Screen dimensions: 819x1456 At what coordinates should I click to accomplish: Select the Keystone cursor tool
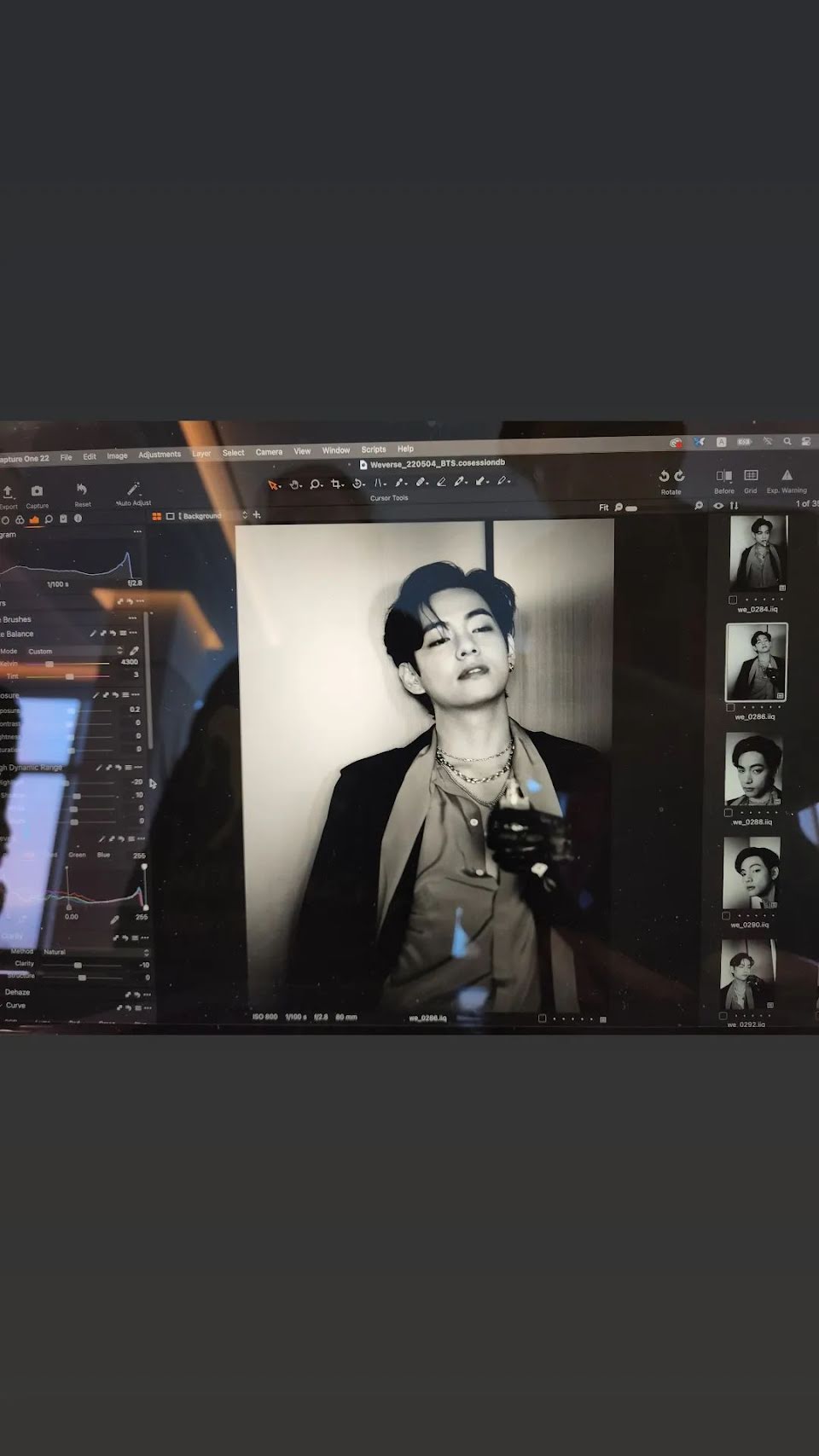380,483
